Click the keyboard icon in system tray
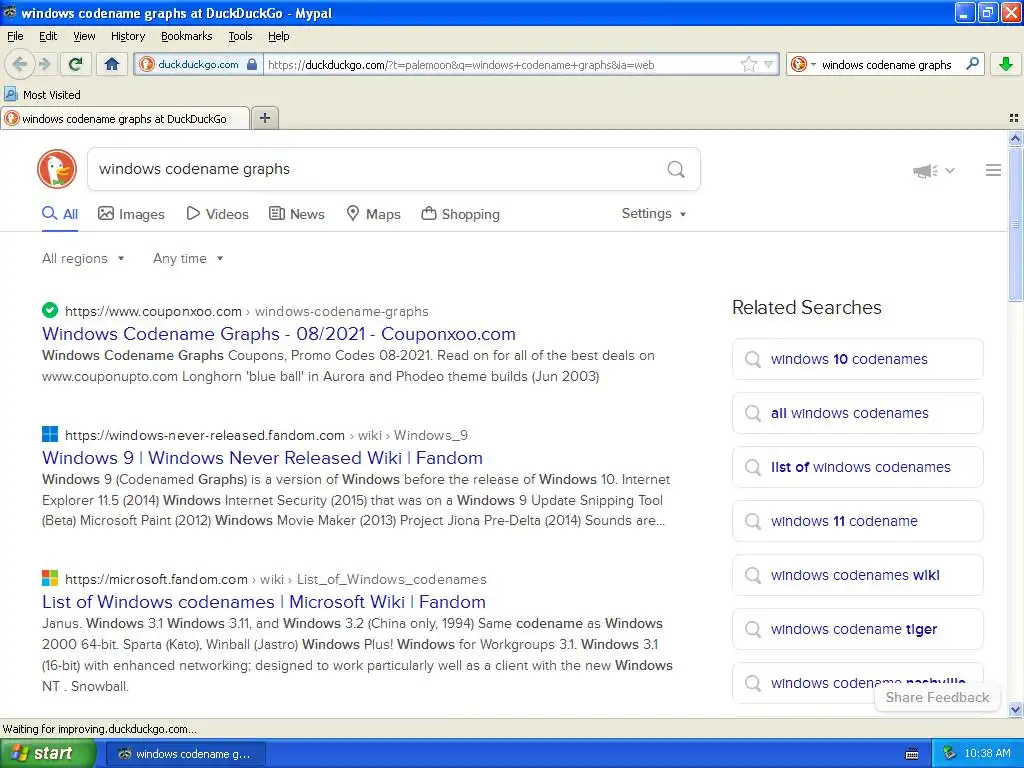Viewport: 1024px width, 768px height. tap(912, 754)
